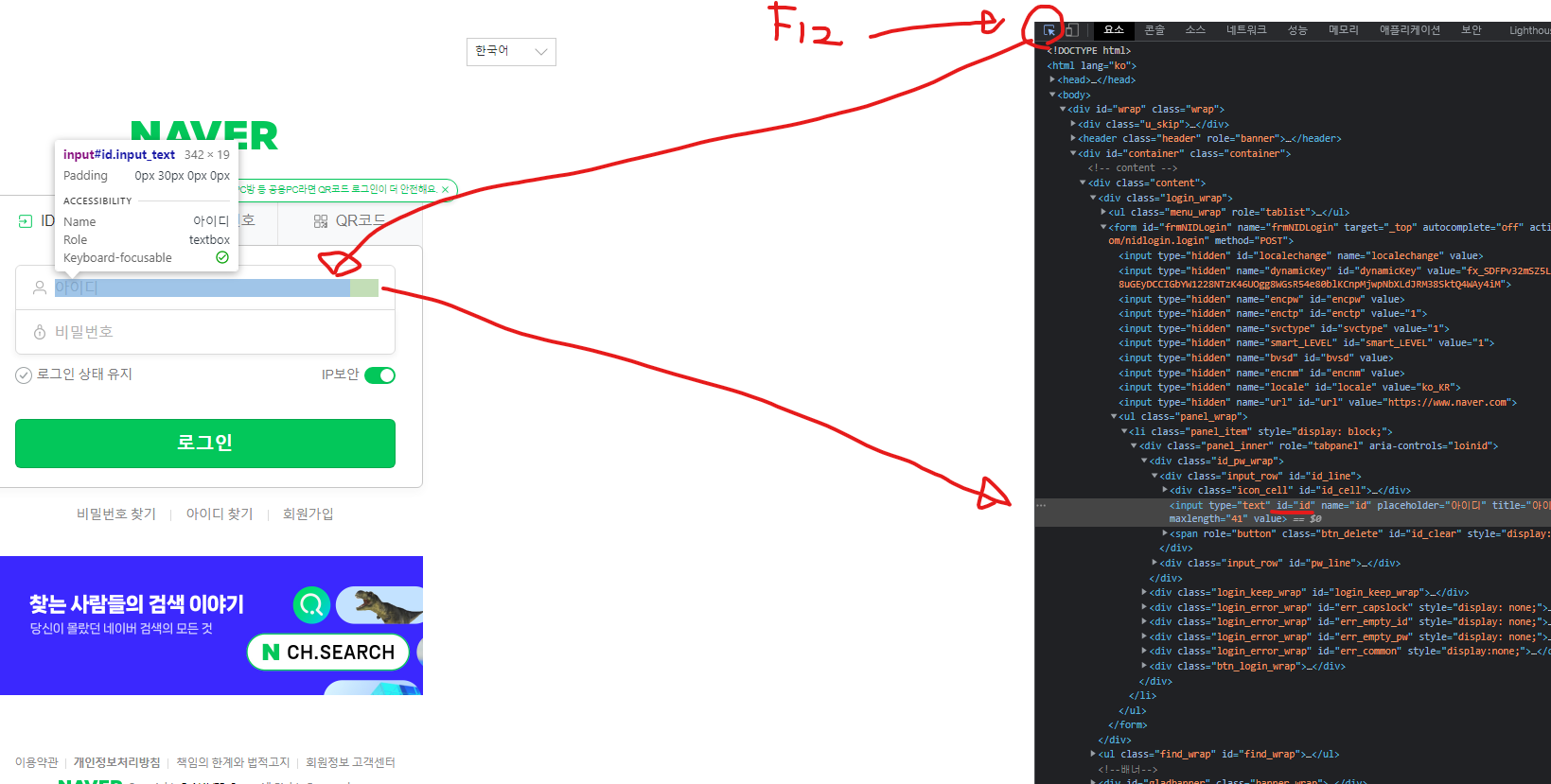This screenshot has width=1551, height=784.
Task: Open the 메모리 DevTools tab
Action: point(1343,30)
